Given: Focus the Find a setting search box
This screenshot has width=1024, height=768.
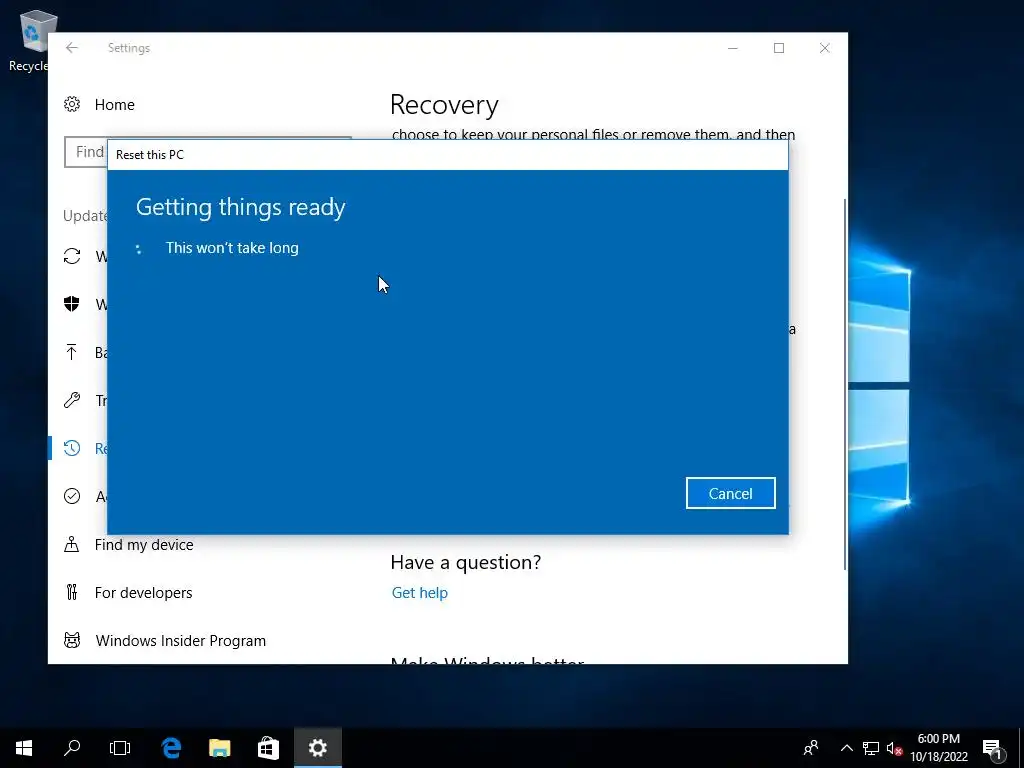Looking at the screenshot, I should click(x=86, y=152).
